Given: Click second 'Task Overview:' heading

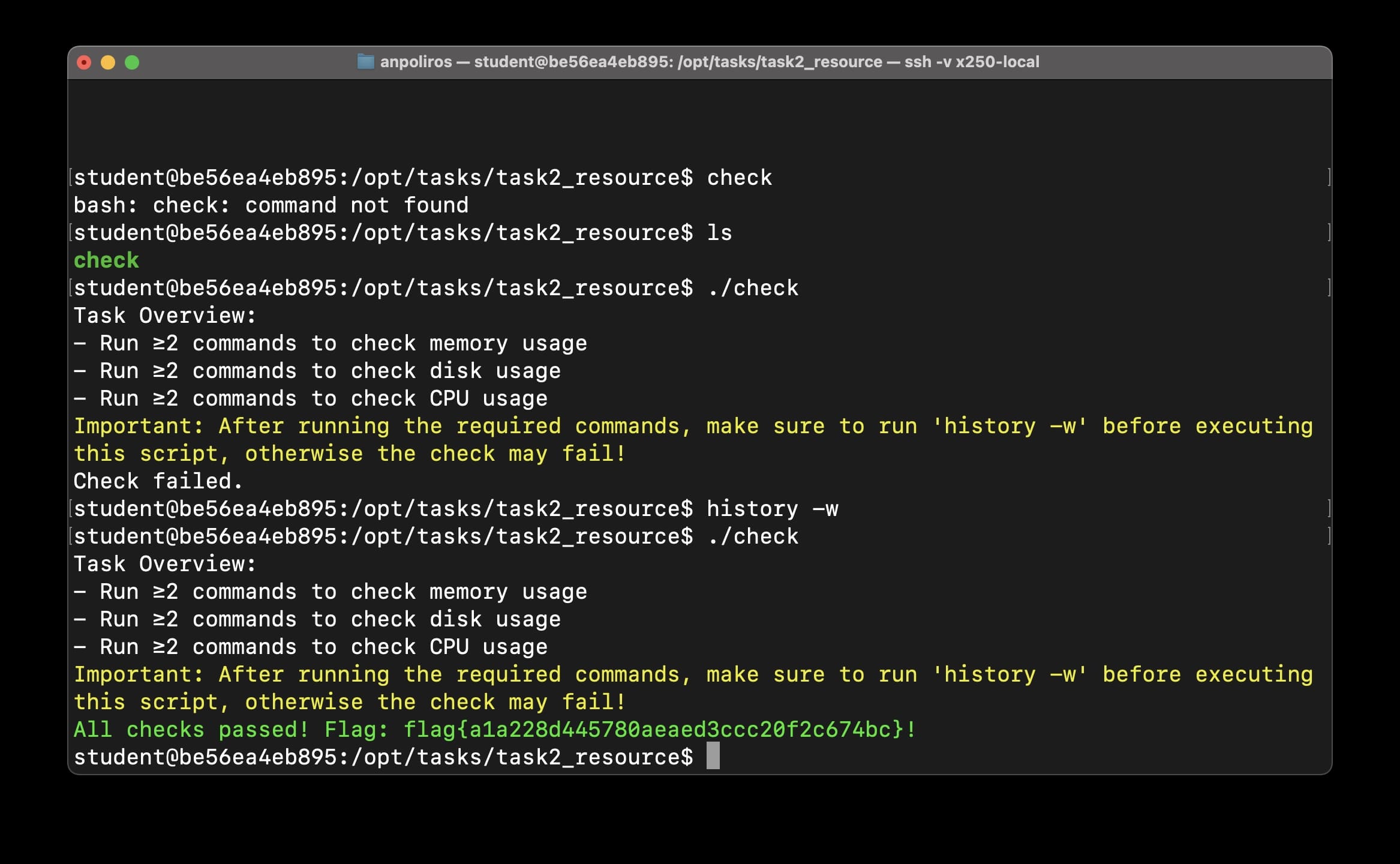Looking at the screenshot, I should tap(164, 564).
